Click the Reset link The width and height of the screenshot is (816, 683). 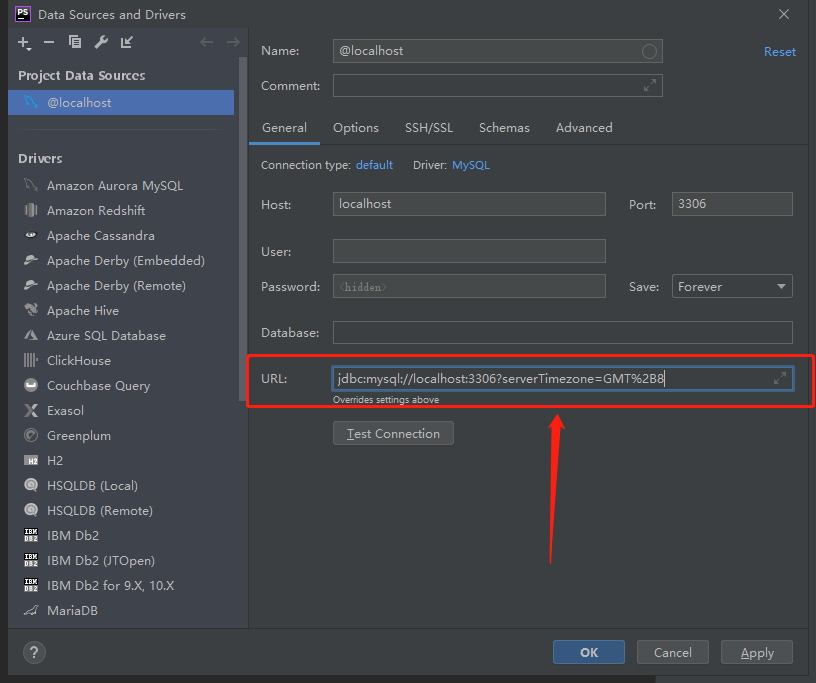tap(780, 52)
